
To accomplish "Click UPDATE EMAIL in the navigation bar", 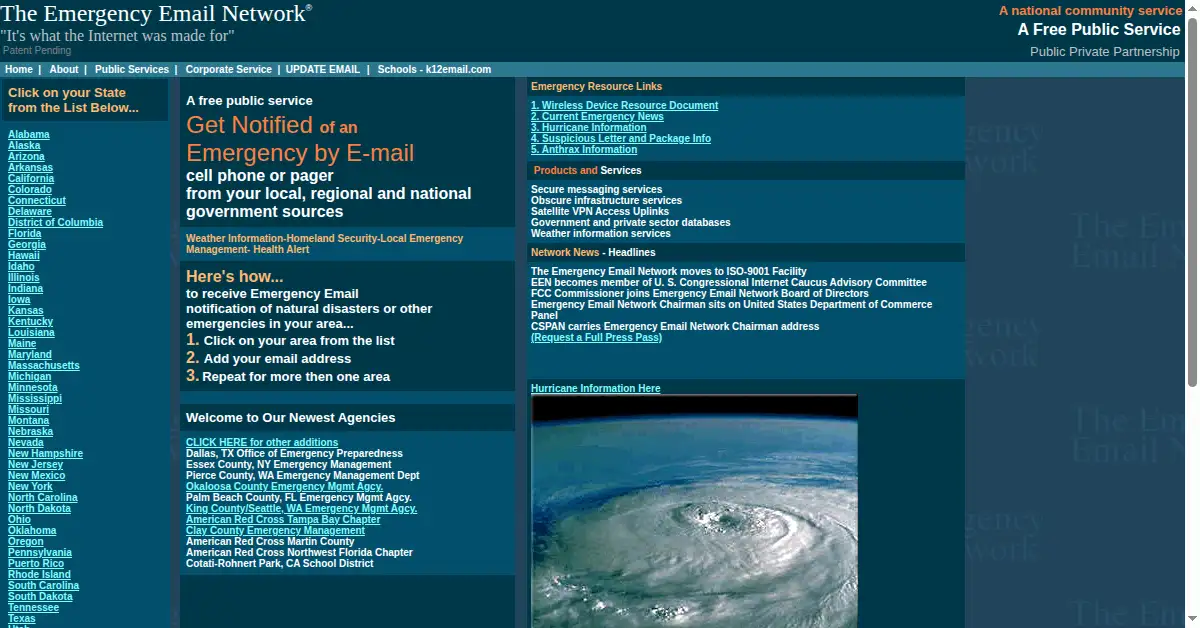I will (323, 69).
